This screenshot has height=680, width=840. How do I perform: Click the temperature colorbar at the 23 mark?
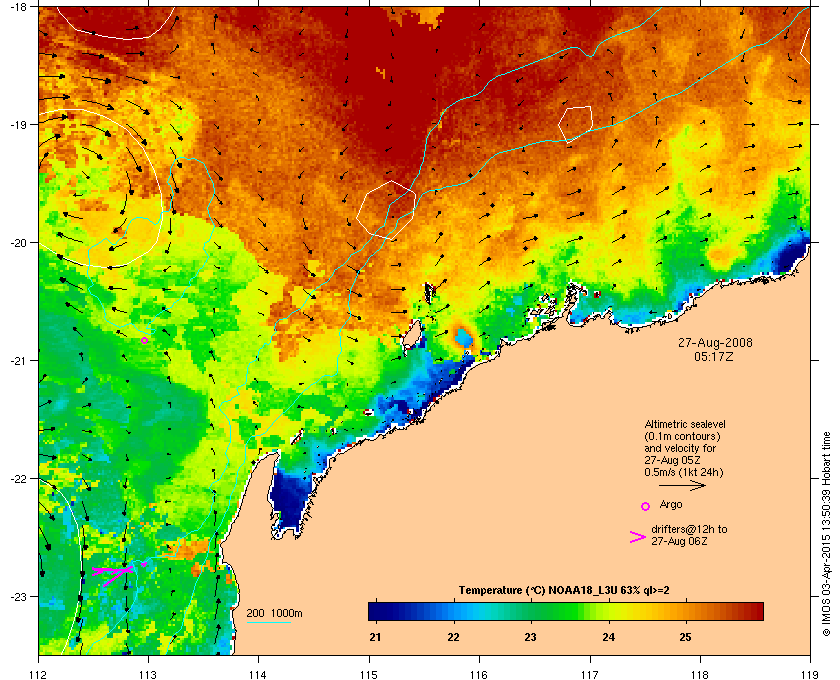(x=531, y=611)
